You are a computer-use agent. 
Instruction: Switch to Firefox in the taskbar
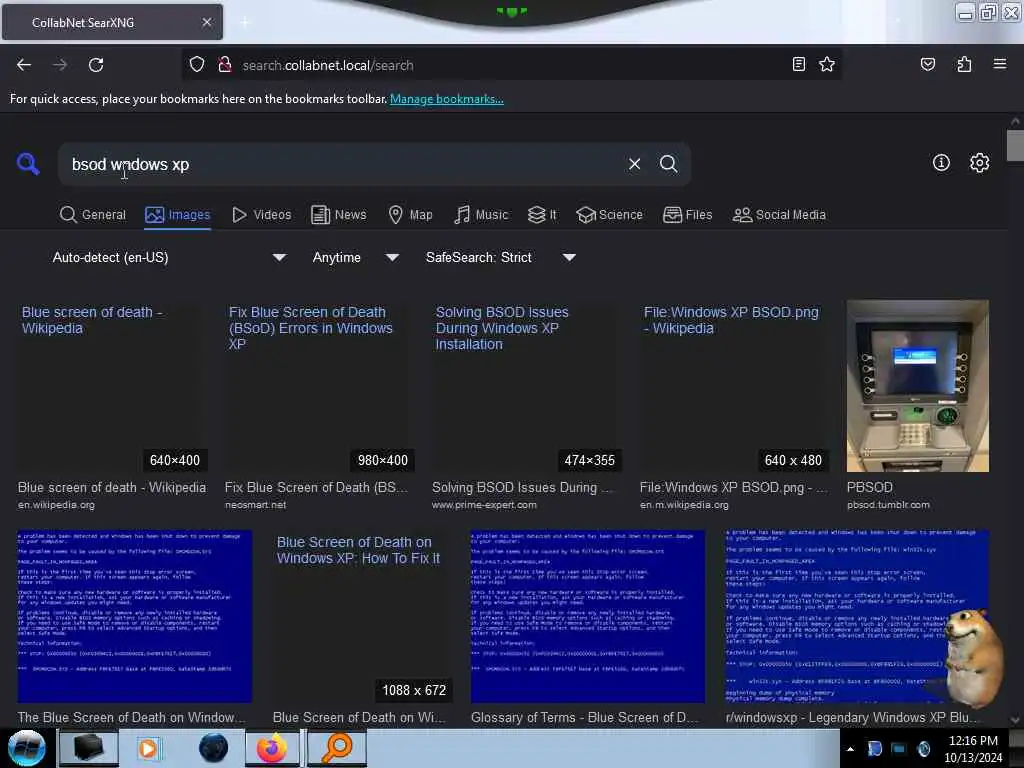point(272,748)
